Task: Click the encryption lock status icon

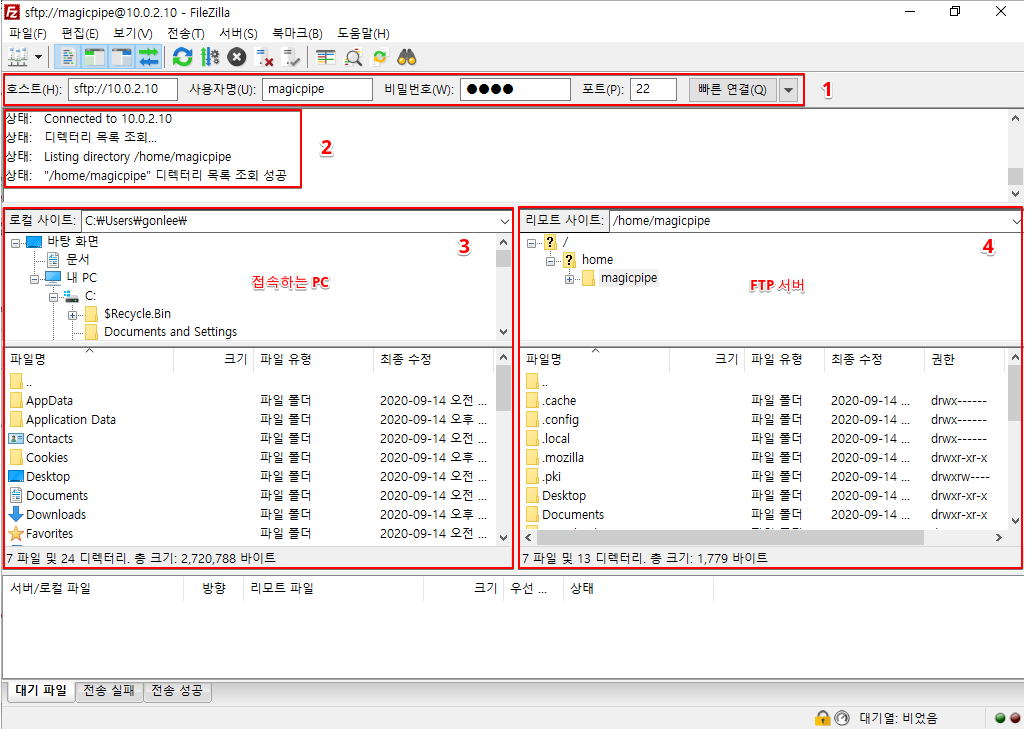Action: click(822, 718)
